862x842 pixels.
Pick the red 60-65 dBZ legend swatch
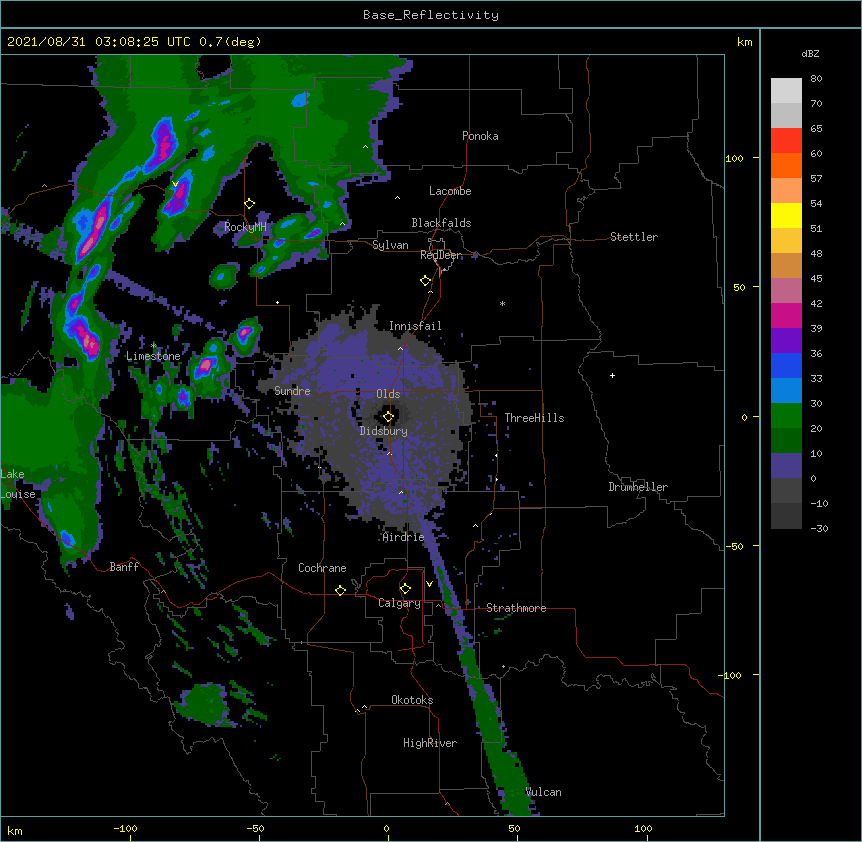tap(786, 141)
